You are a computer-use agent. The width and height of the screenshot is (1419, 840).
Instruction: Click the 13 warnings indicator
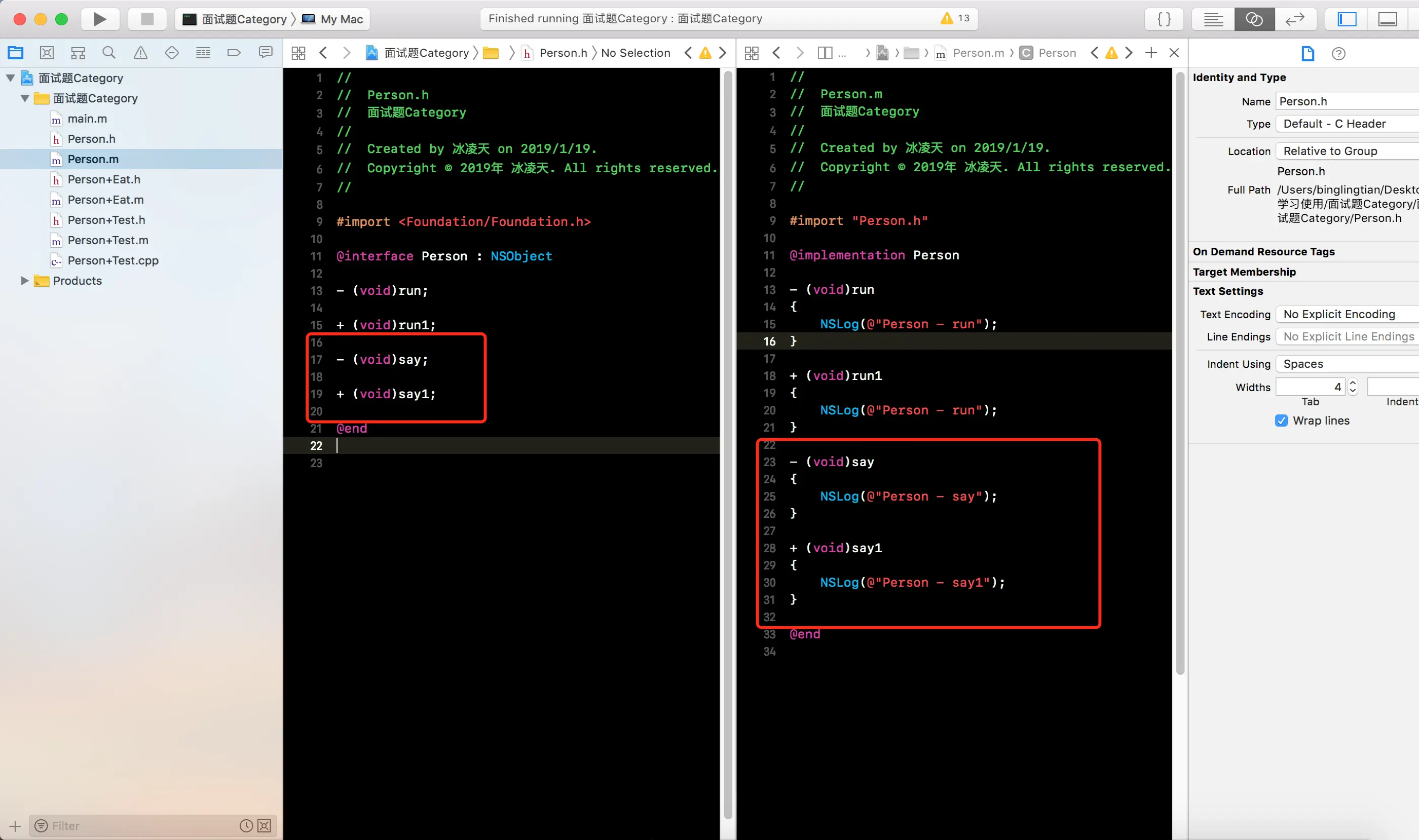tap(955, 19)
